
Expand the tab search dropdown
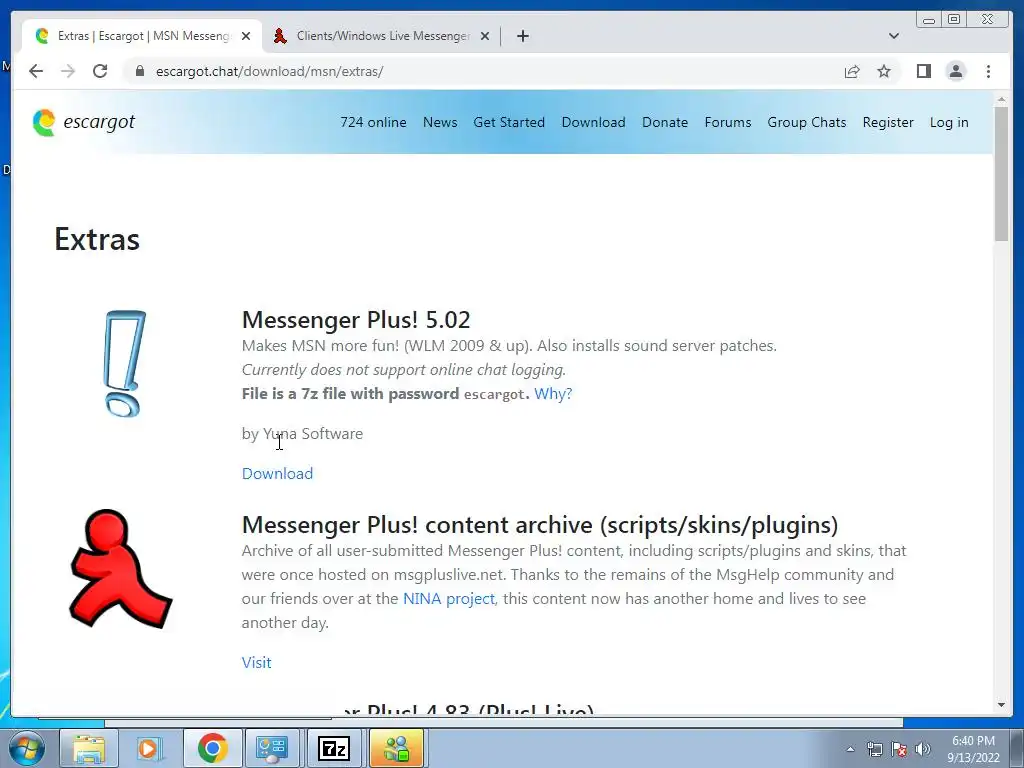(893, 36)
